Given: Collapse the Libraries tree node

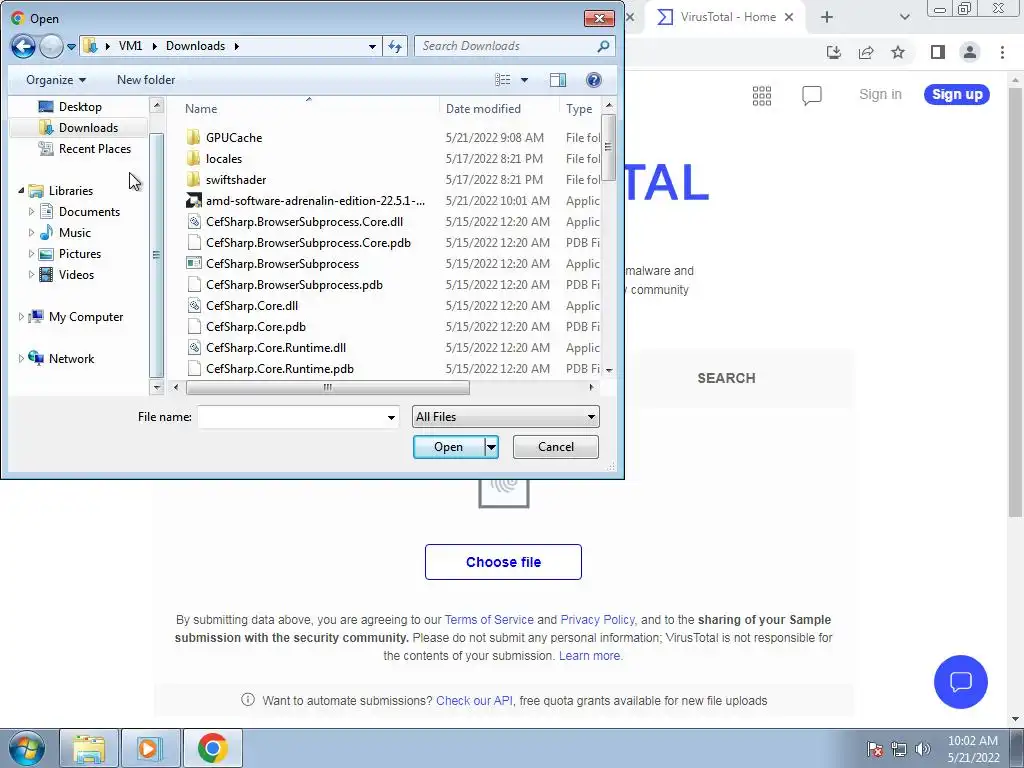Looking at the screenshot, I should [21, 191].
